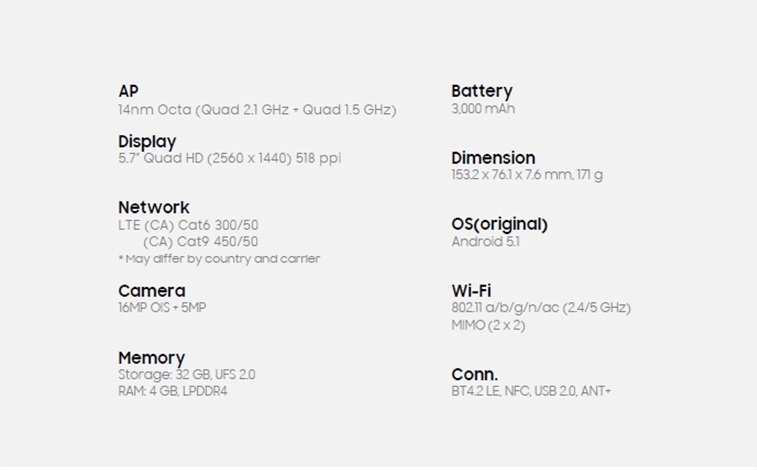Click the Dimension heading

[493, 158]
